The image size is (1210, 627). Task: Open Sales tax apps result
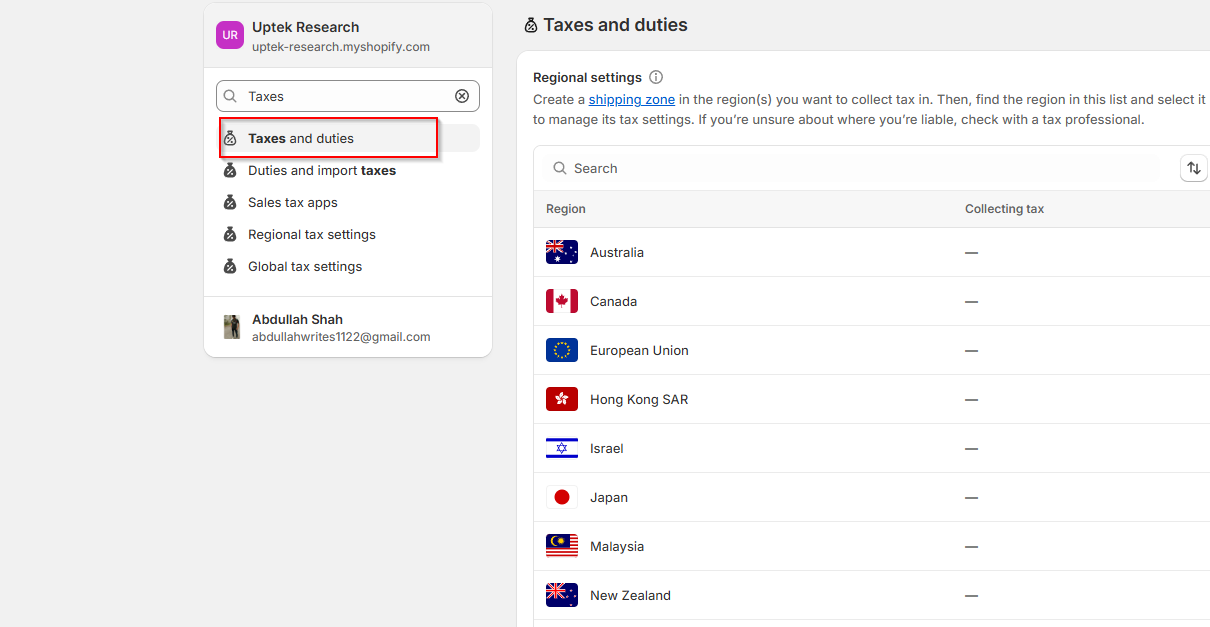[348, 202]
